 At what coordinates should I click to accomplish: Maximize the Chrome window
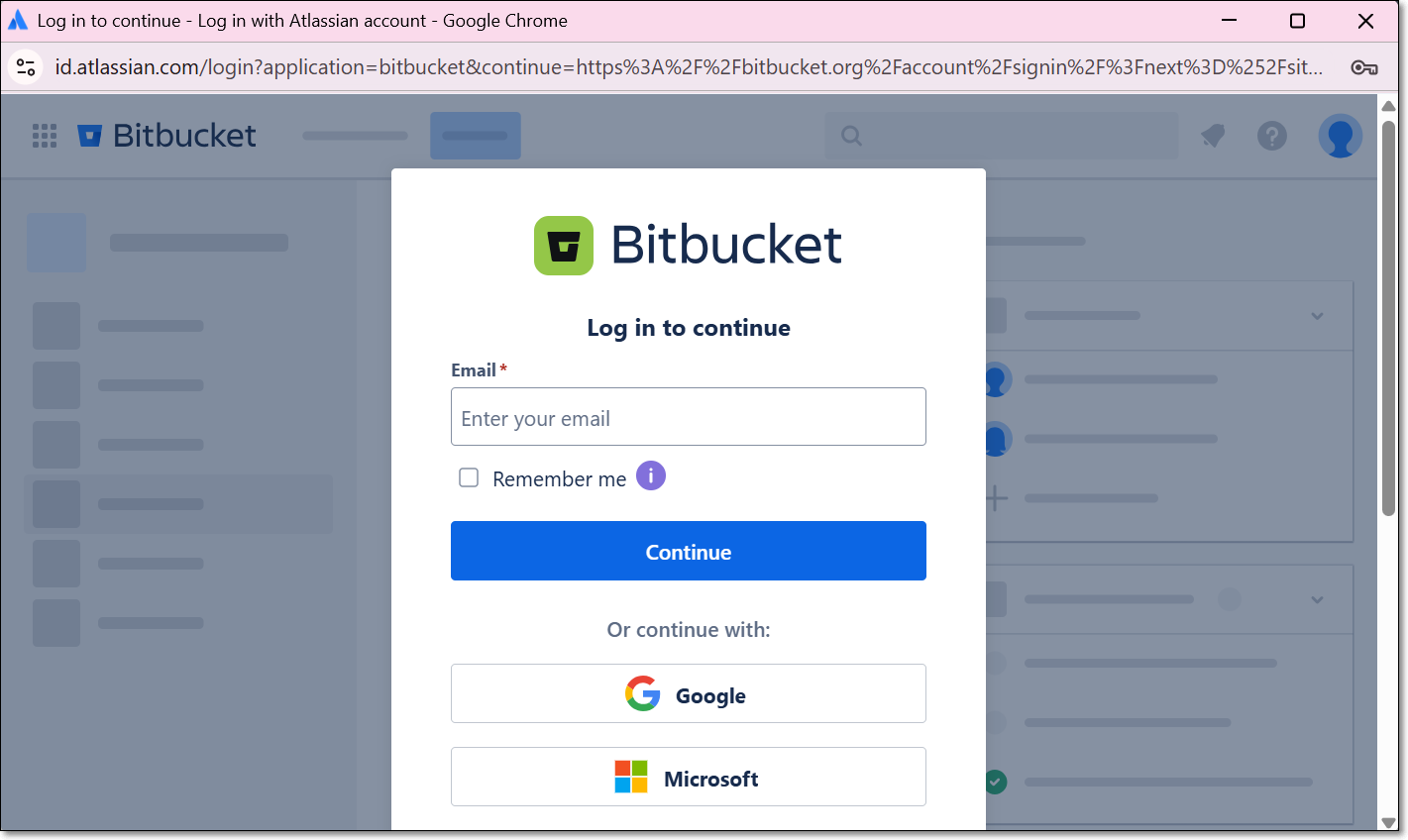tap(1297, 21)
